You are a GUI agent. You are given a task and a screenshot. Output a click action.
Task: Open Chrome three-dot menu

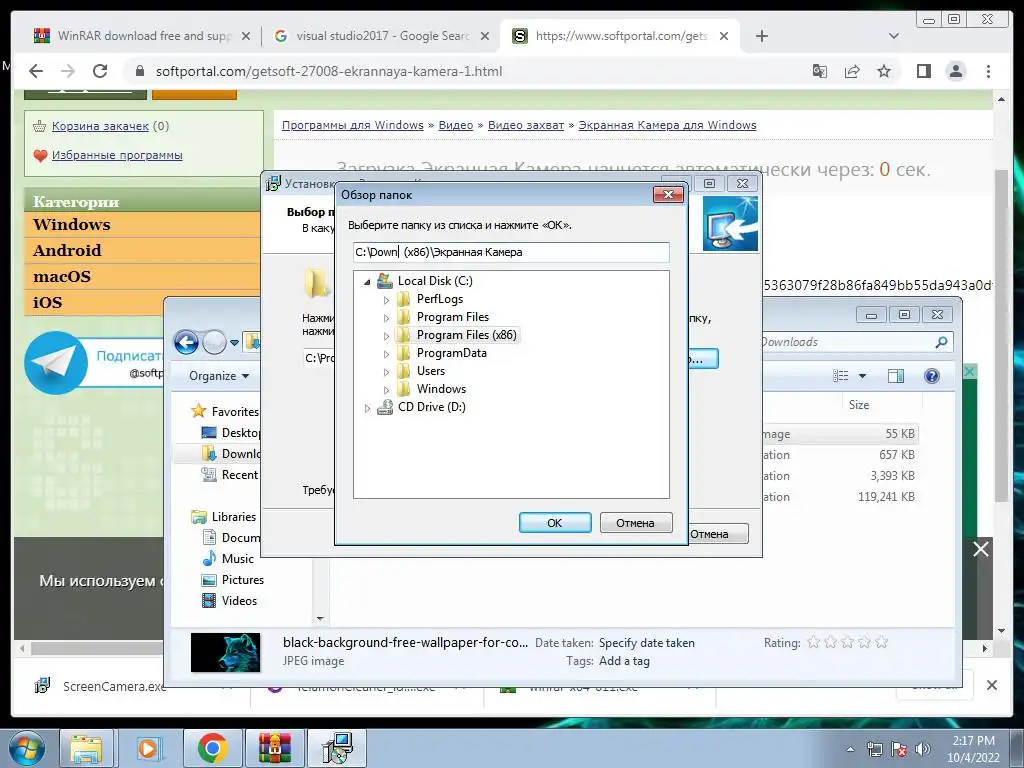click(988, 71)
